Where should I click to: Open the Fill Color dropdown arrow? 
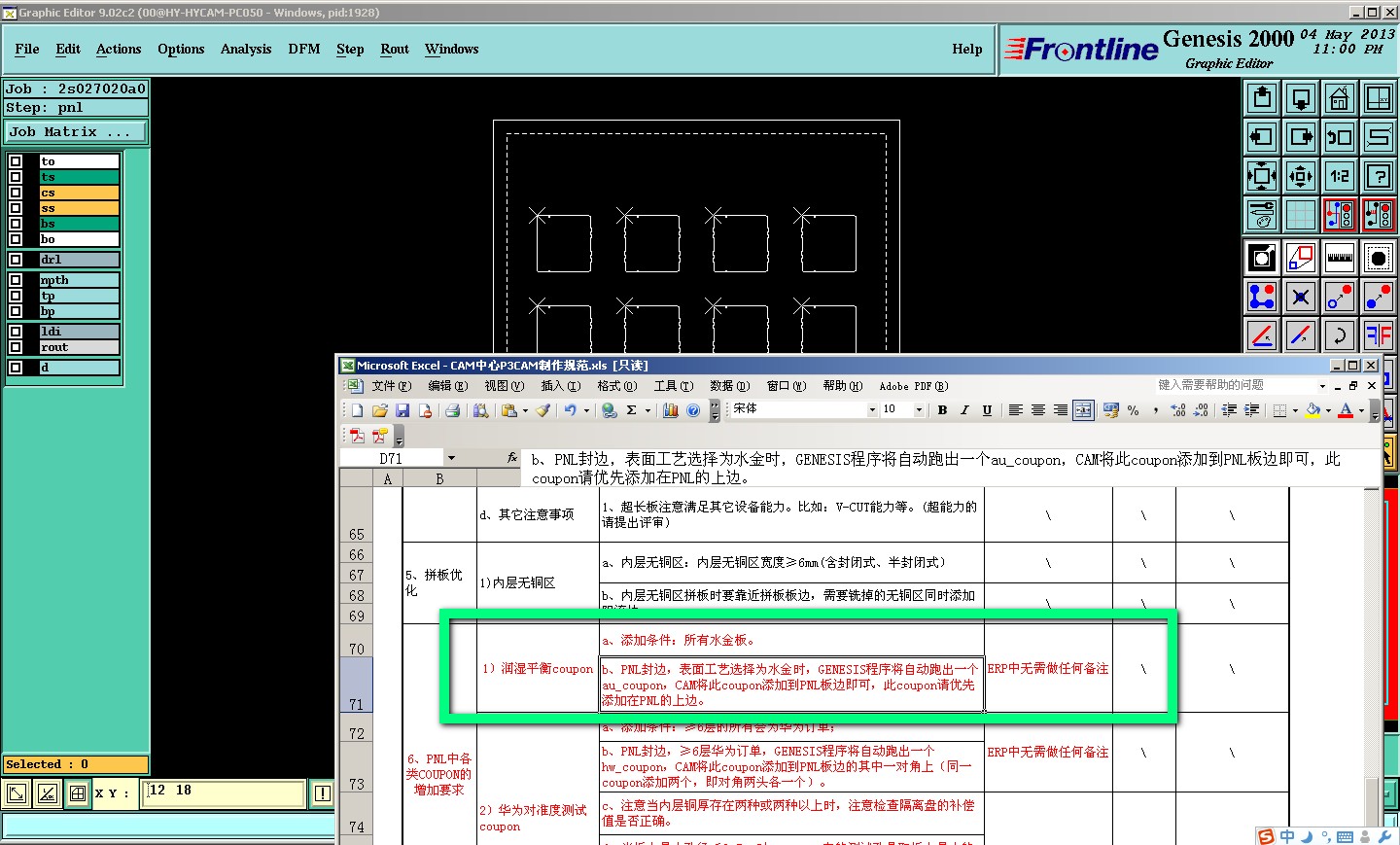coord(1328,410)
